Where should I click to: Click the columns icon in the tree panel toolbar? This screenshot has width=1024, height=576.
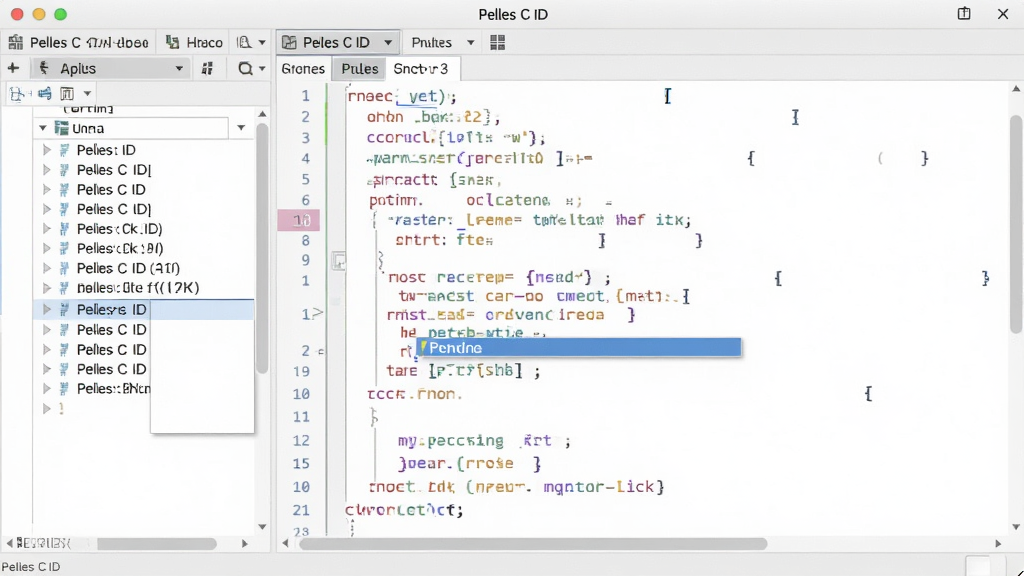tap(67, 93)
